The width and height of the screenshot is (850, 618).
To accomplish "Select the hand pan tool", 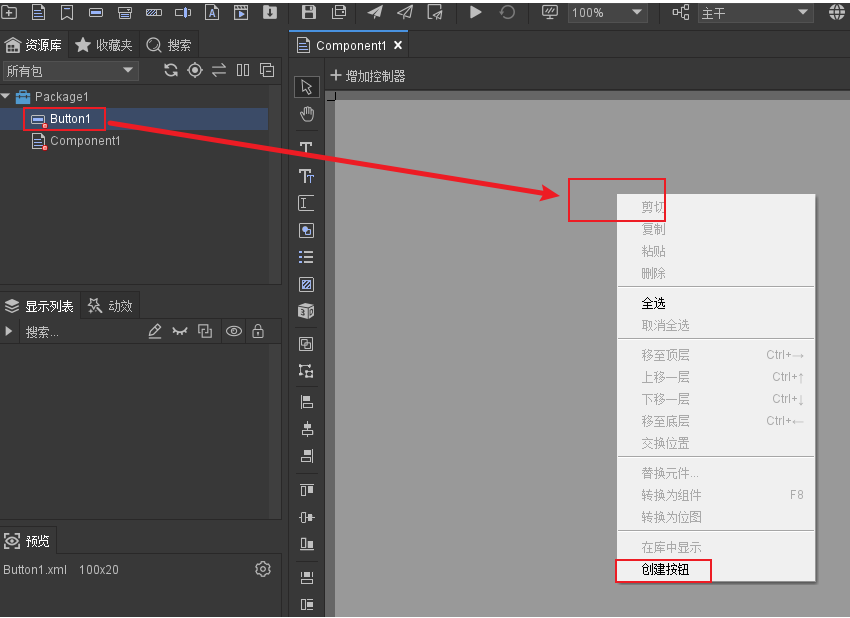I will (307, 114).
